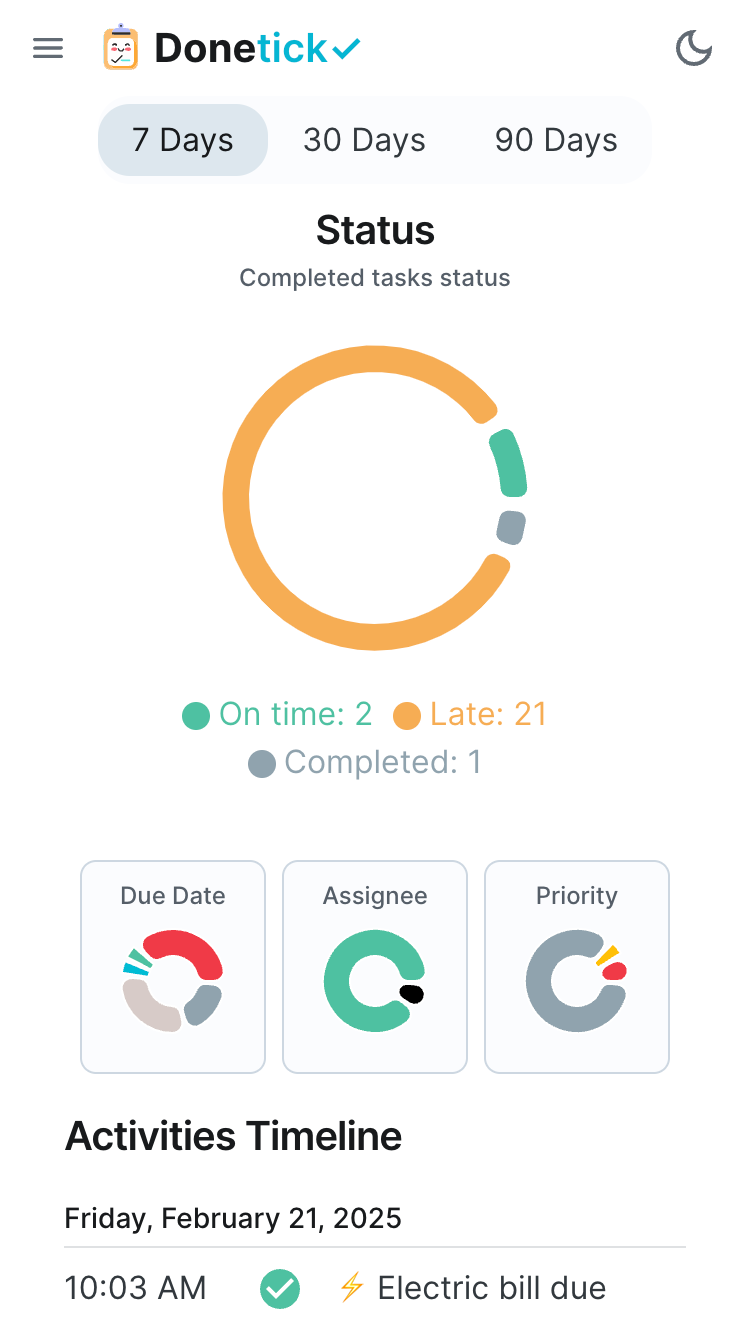The width and height of the screenshot is (750, 1334).
Task: Switch to the 30 Days view
Action: (364, 140)
